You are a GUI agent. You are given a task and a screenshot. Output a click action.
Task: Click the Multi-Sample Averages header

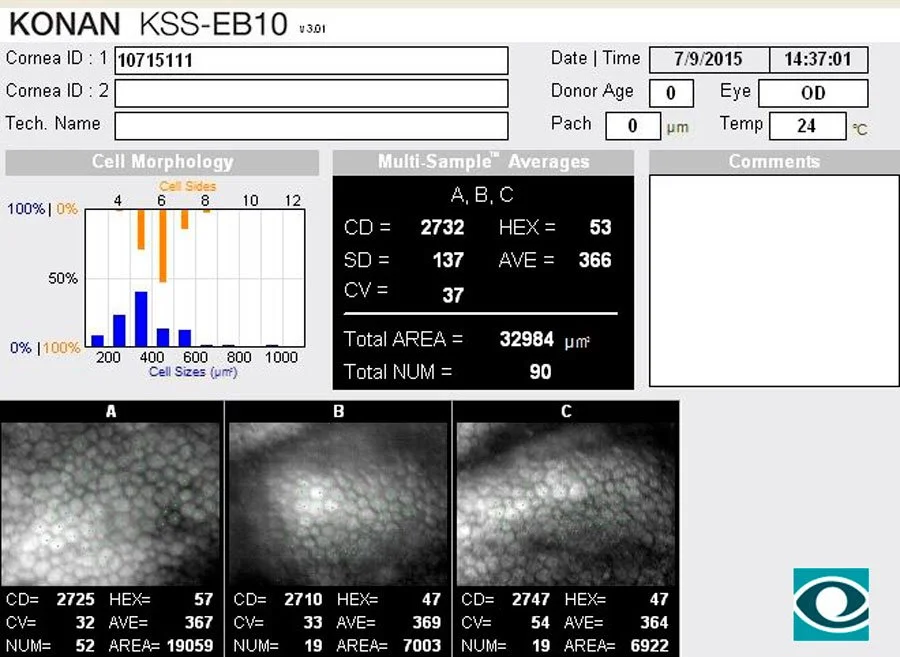(x=483, y=162)
